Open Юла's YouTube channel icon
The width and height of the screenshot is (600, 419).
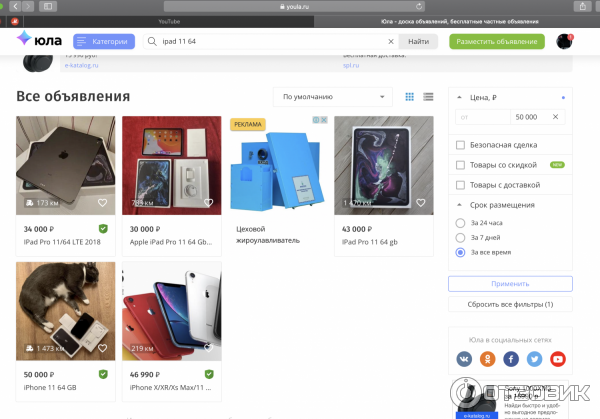558,359
